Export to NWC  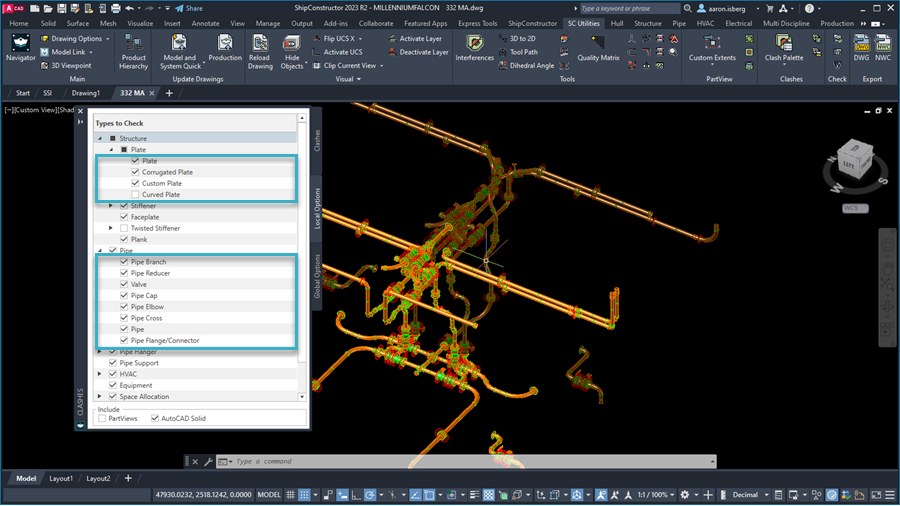883,48
